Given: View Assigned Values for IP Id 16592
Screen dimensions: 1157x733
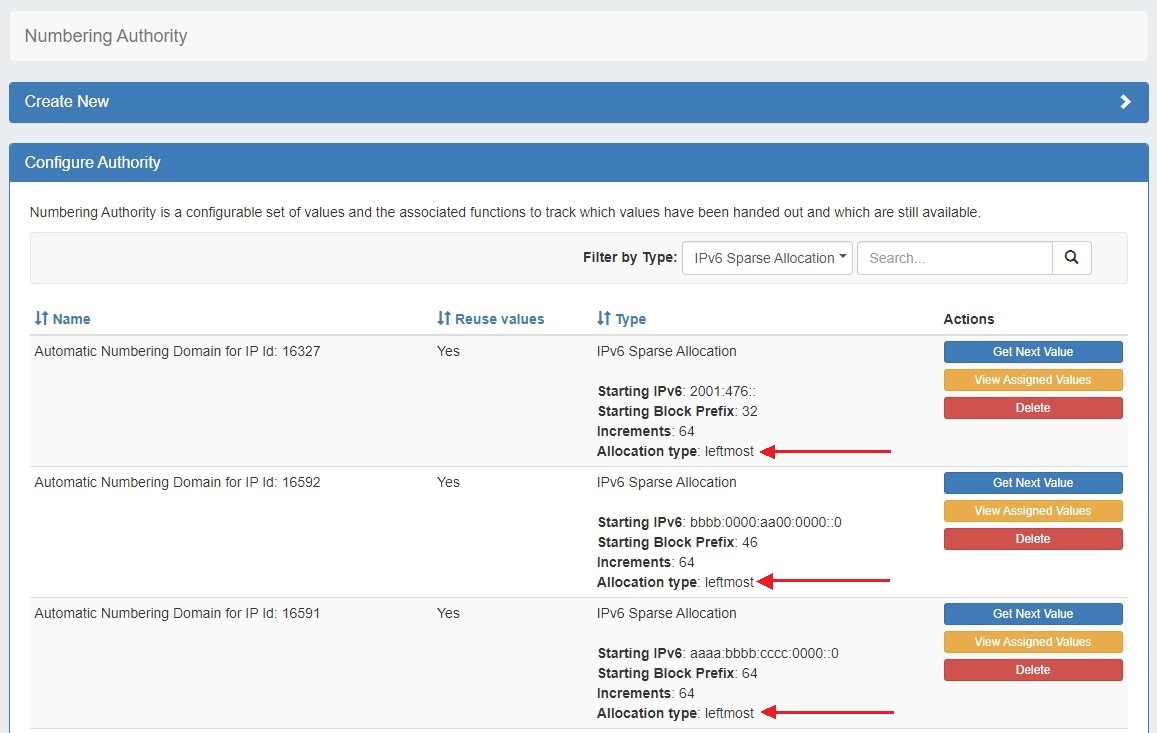Looking at the screenshot, I should [x=1032, y=511].
